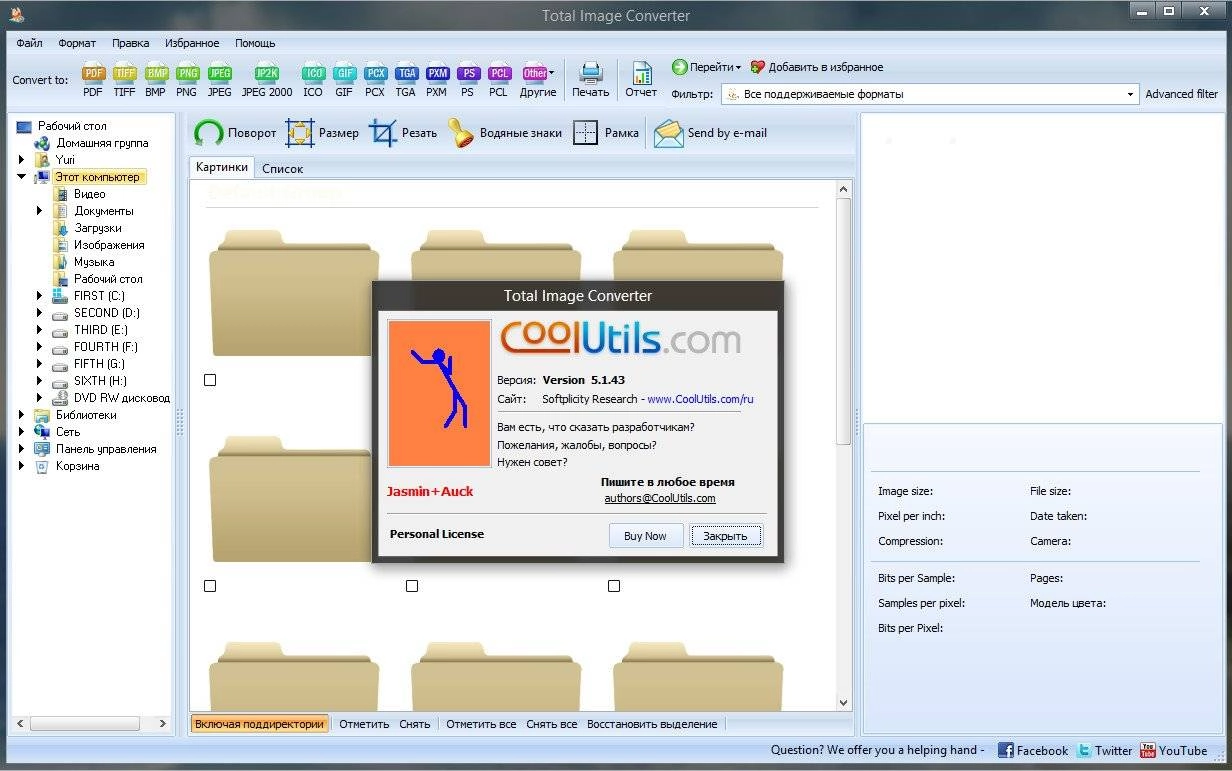Open the Правка menu

click(x=131, y=43)
